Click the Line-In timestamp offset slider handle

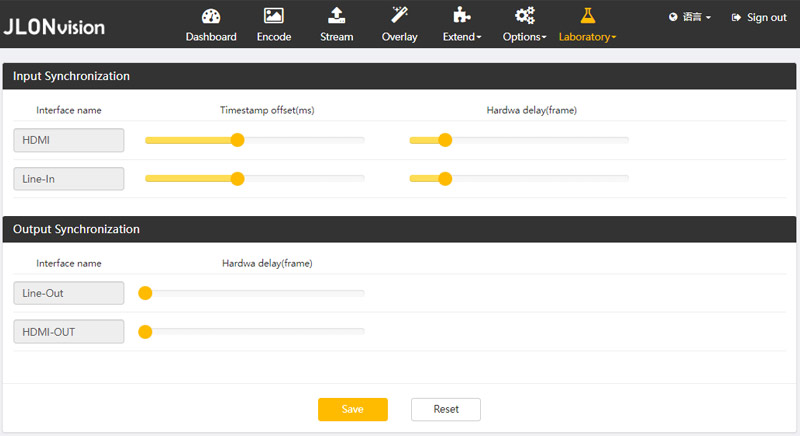point(237,178)
